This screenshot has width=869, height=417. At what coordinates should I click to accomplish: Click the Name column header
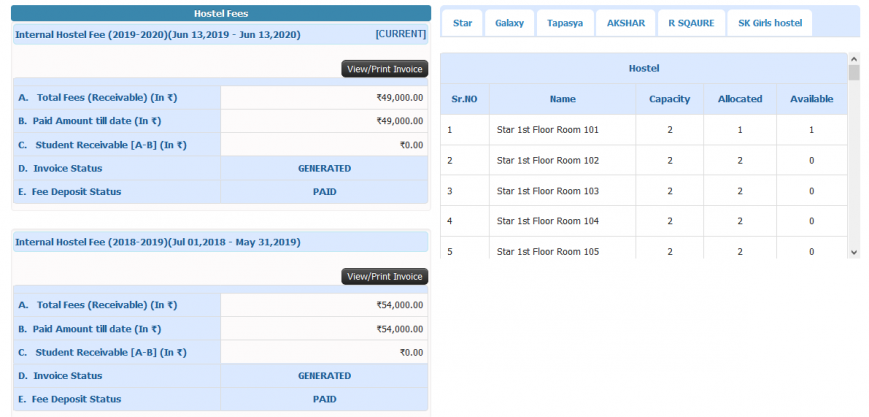(x=563, y=99)
